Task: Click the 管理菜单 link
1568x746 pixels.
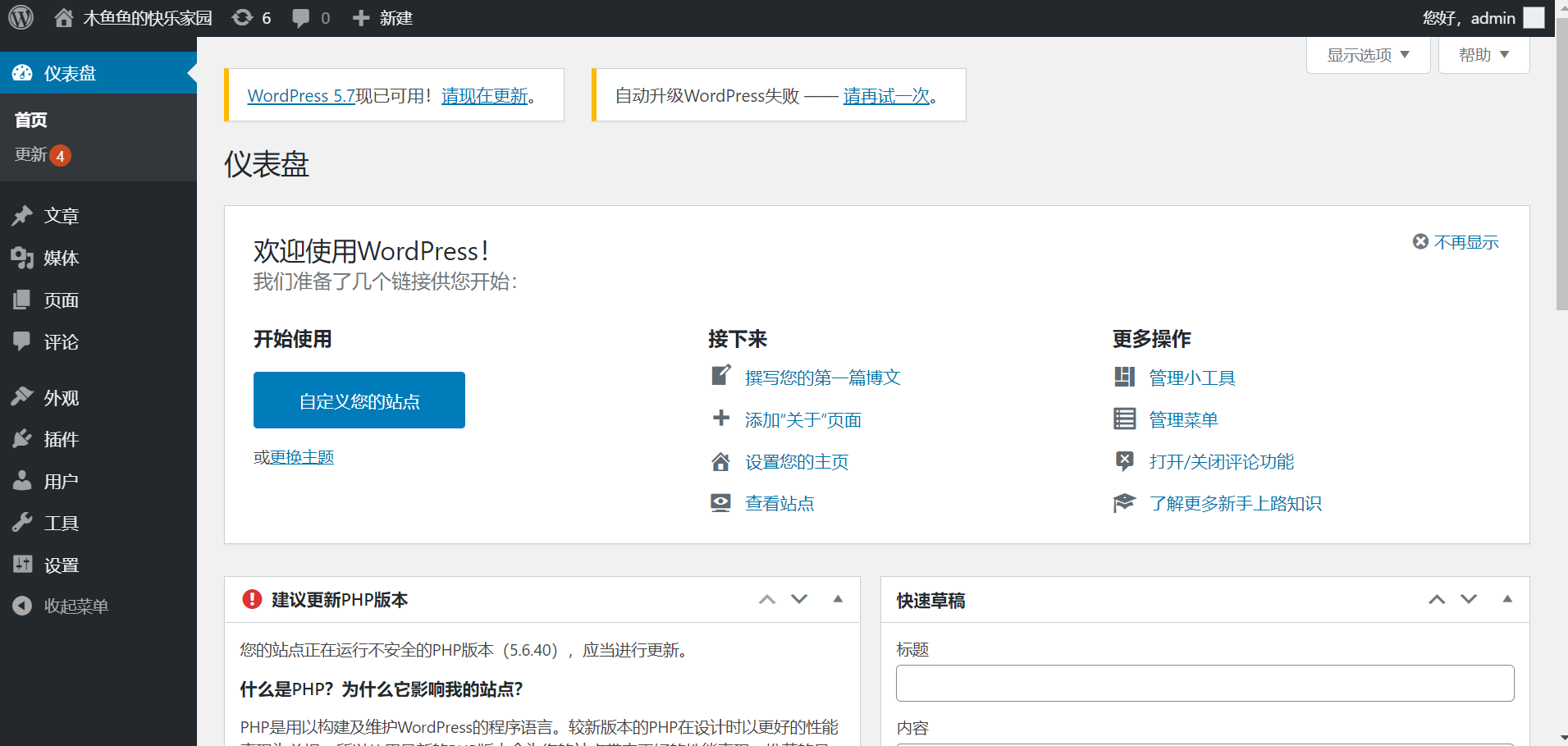Action: (1183, 419)
